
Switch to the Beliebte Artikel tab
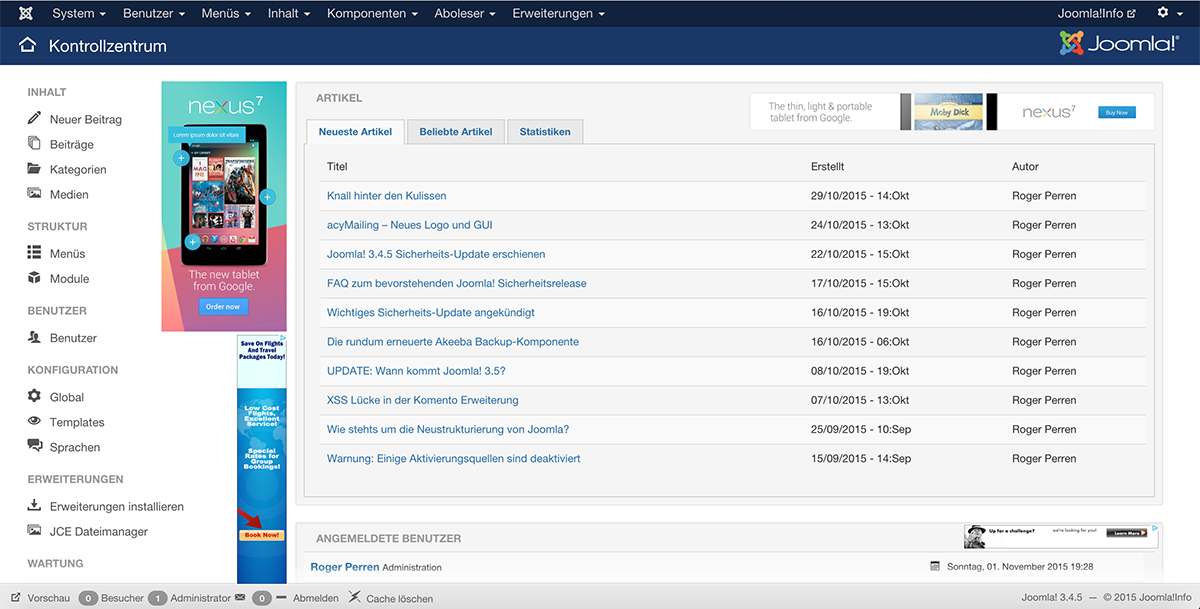456,131
